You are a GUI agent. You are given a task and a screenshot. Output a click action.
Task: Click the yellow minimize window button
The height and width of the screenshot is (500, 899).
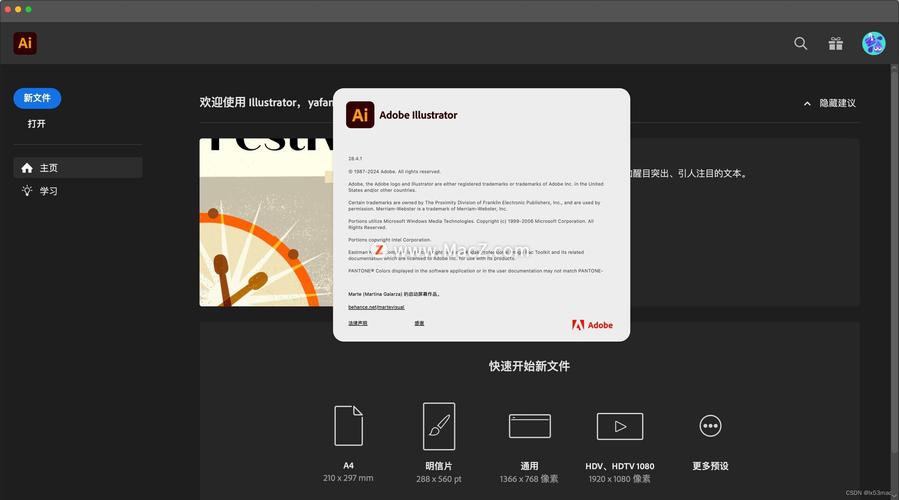[18, 9]
